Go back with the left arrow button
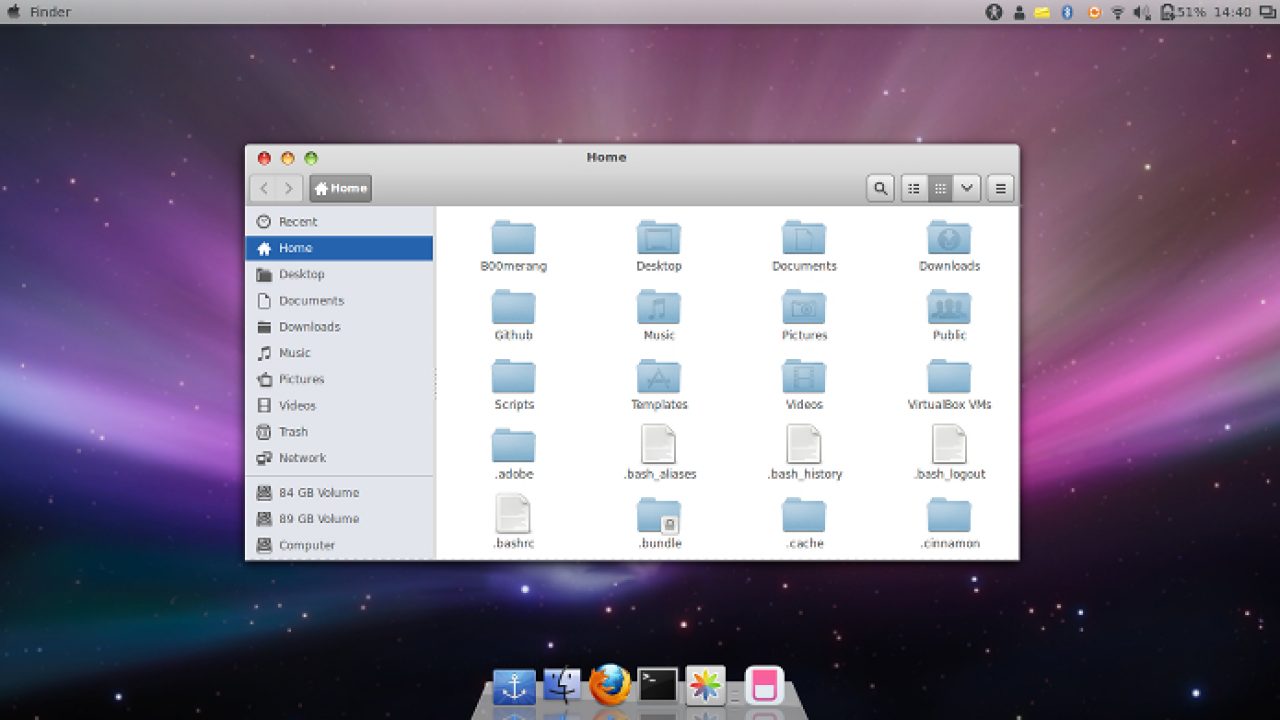The height and width of the screenshot is (720, 1280). click(x=264, y=188)
